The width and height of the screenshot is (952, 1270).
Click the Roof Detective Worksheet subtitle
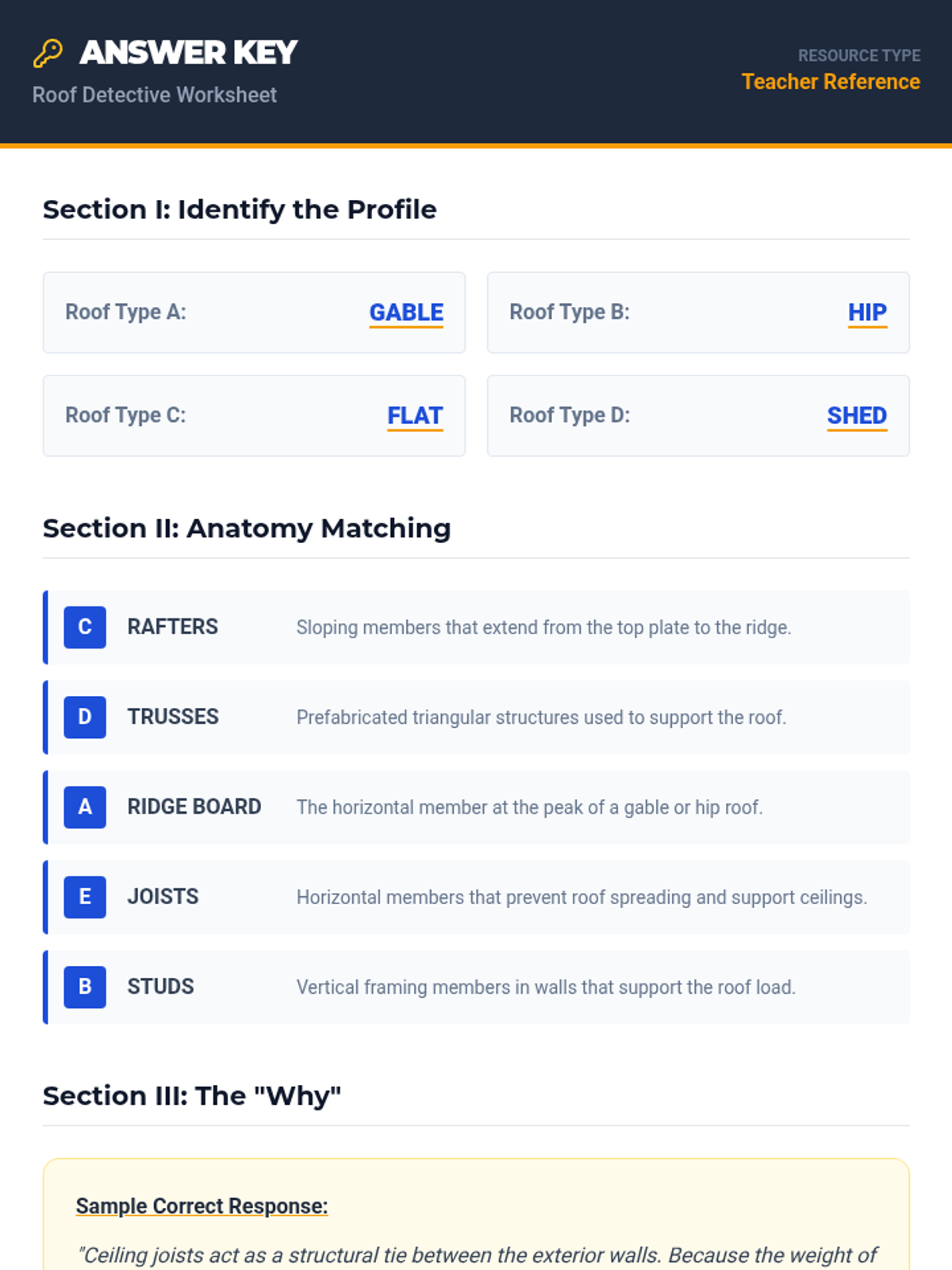[x=155, y=95]
